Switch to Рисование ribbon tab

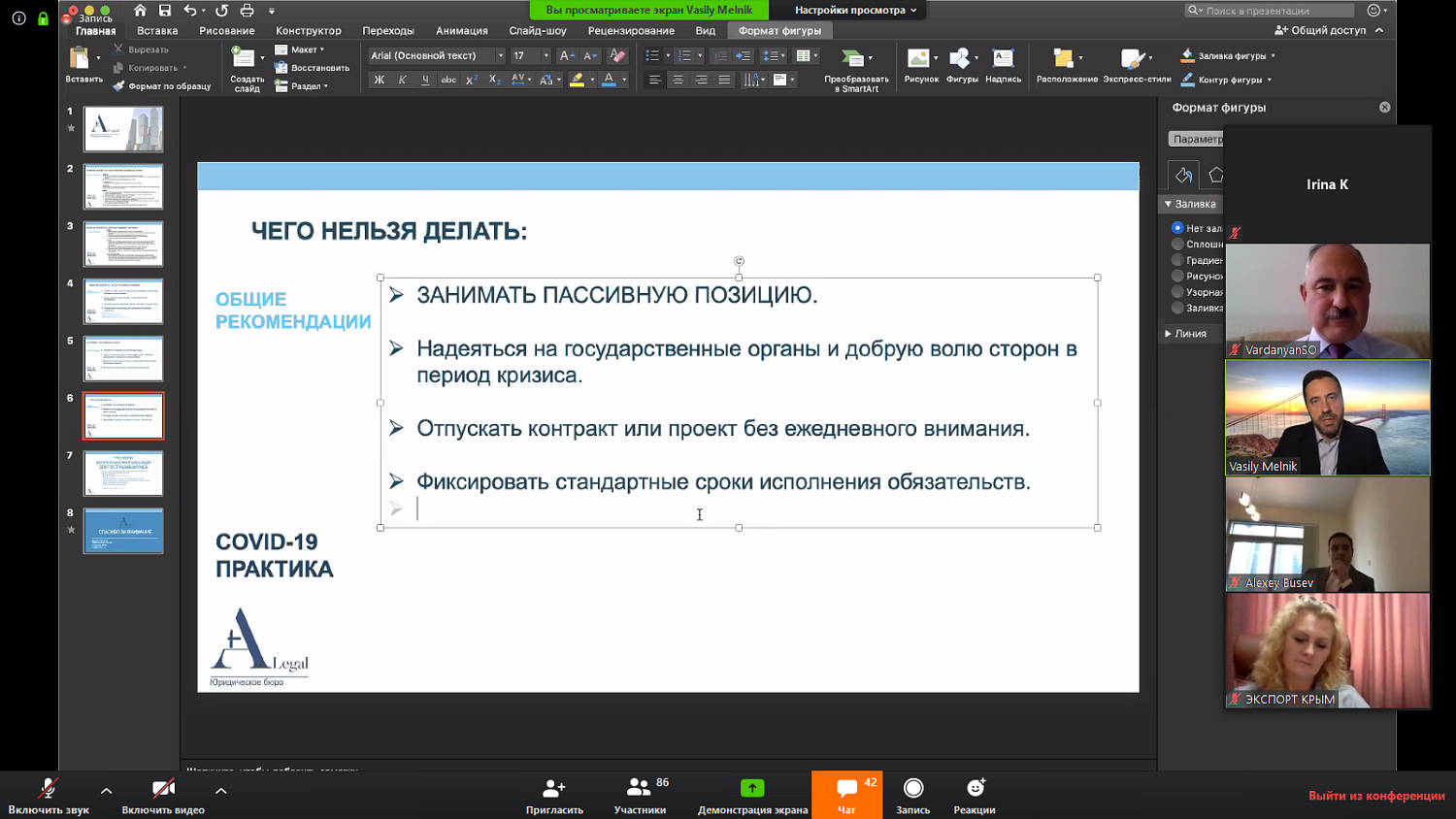click(x=227, y=31)
